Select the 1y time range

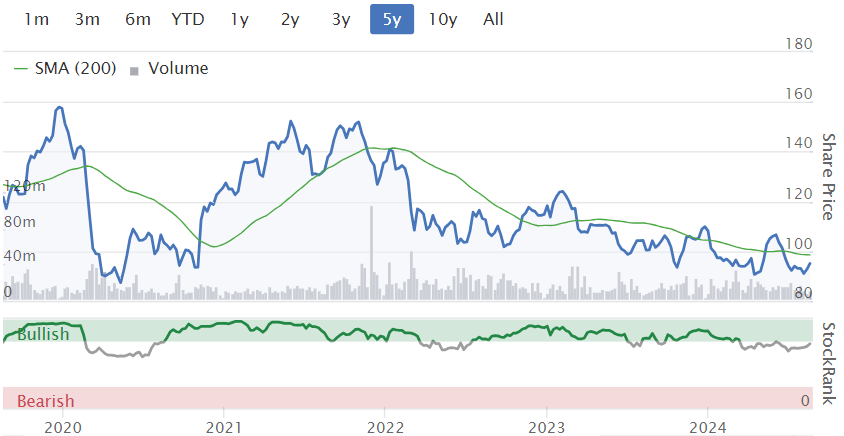pos(240,19)
